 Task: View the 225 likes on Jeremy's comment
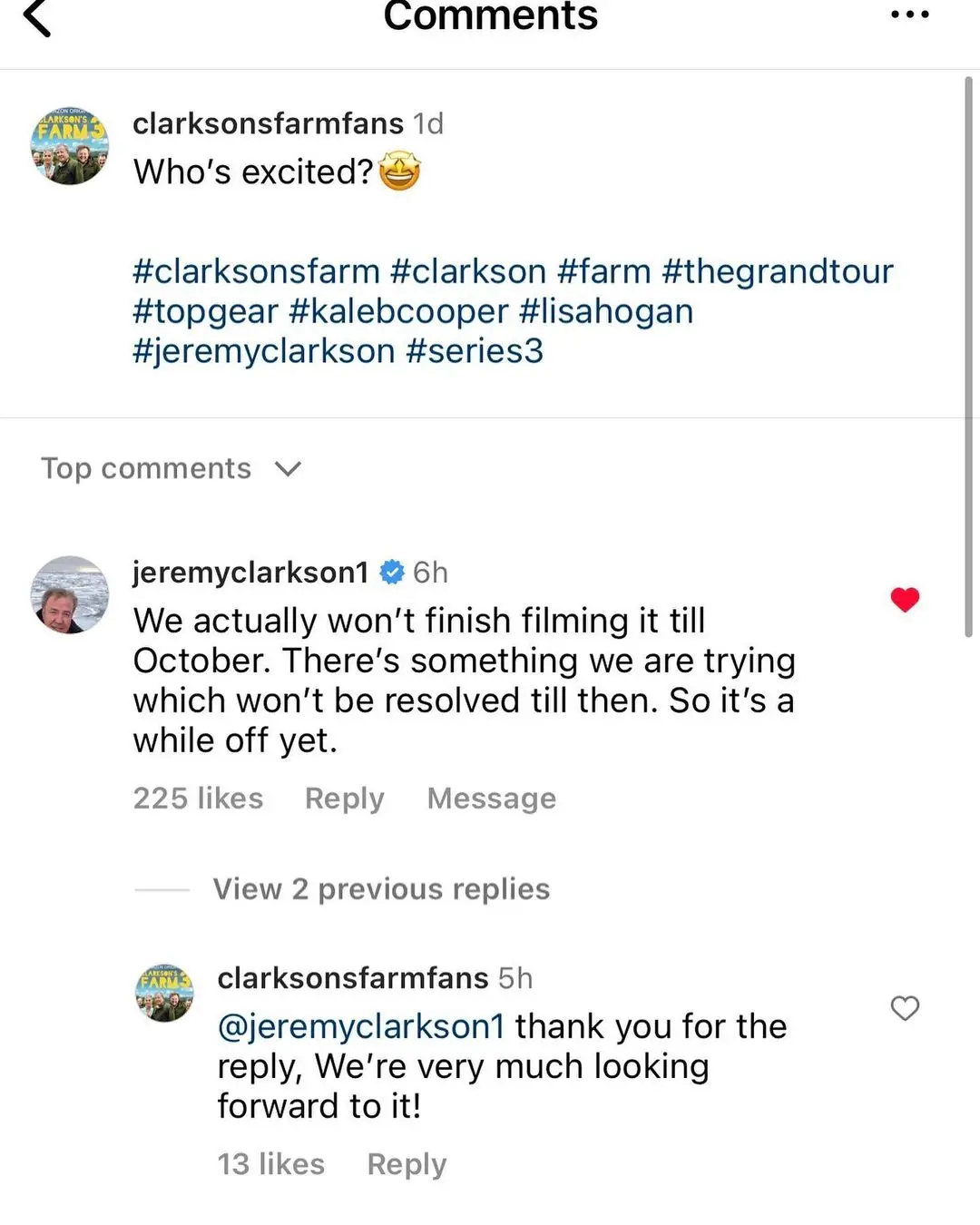pos(198,799)
